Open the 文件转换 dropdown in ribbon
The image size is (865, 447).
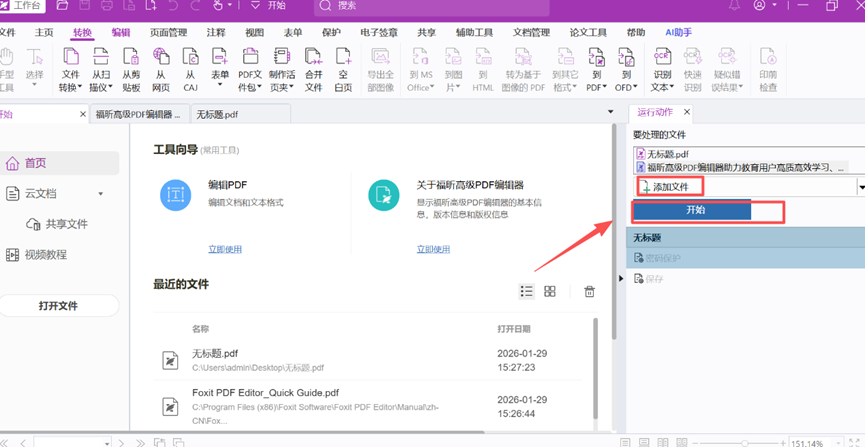(71, 87)
